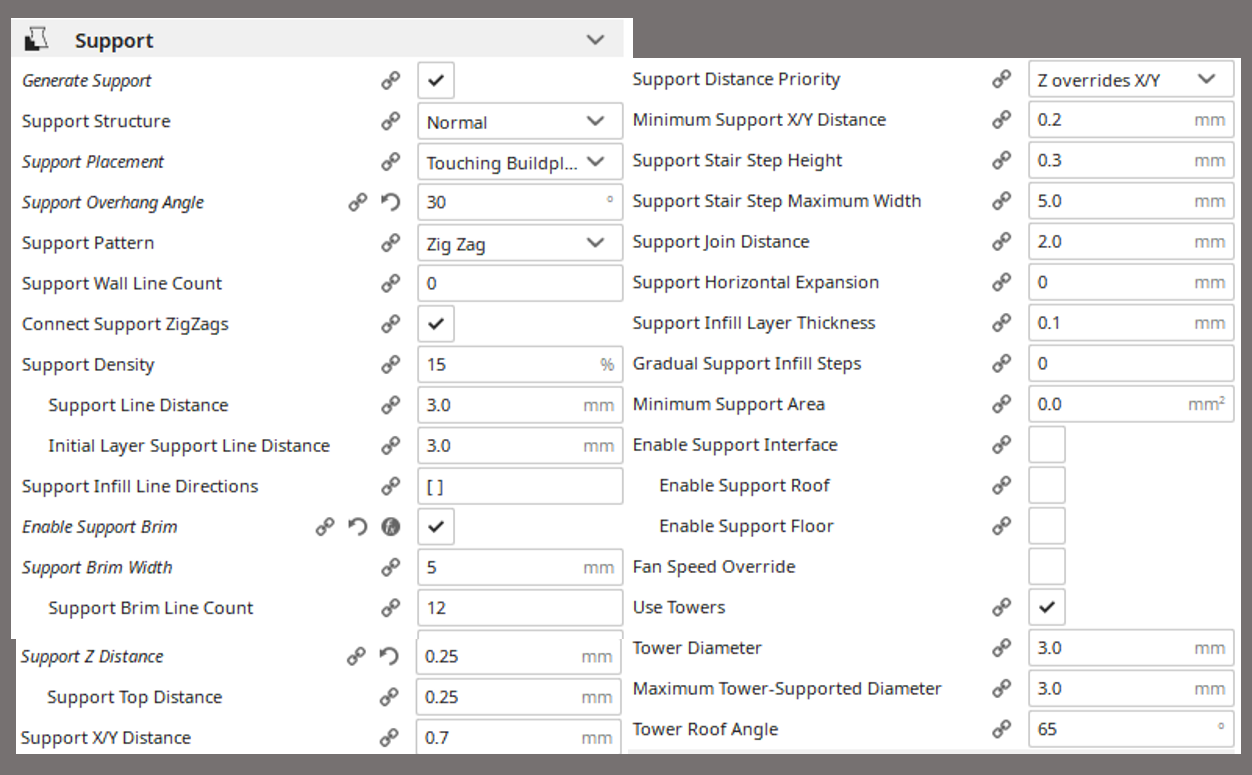The height and width of the screenshot is (775, 1252).
Task: Reset Enable Support Brim with the undo arrow
Action: pyautogui.click(x=358, y=527)
